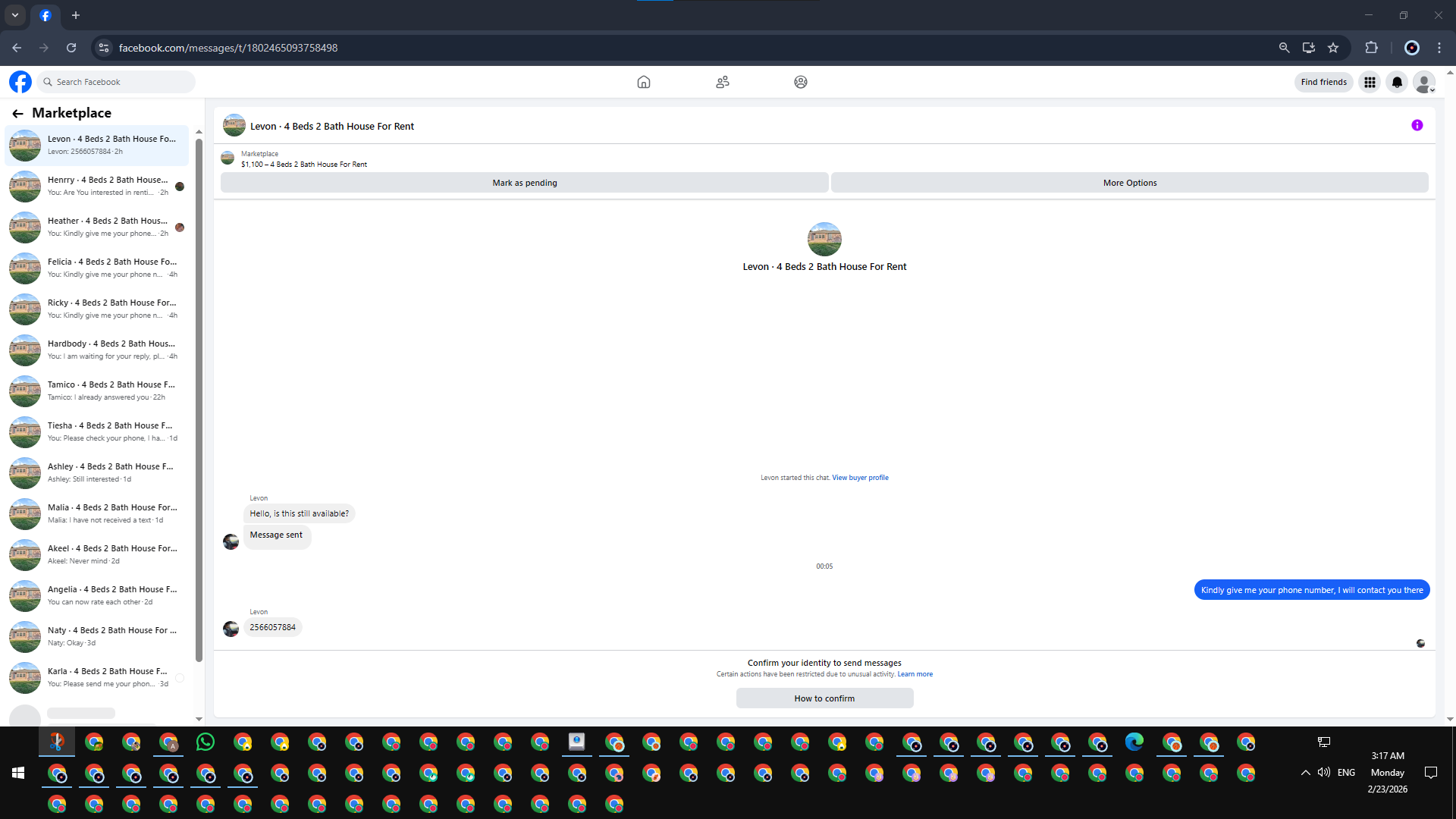Open Groups icon in top navigation
1456x819 pixels.
click(801, 82)
